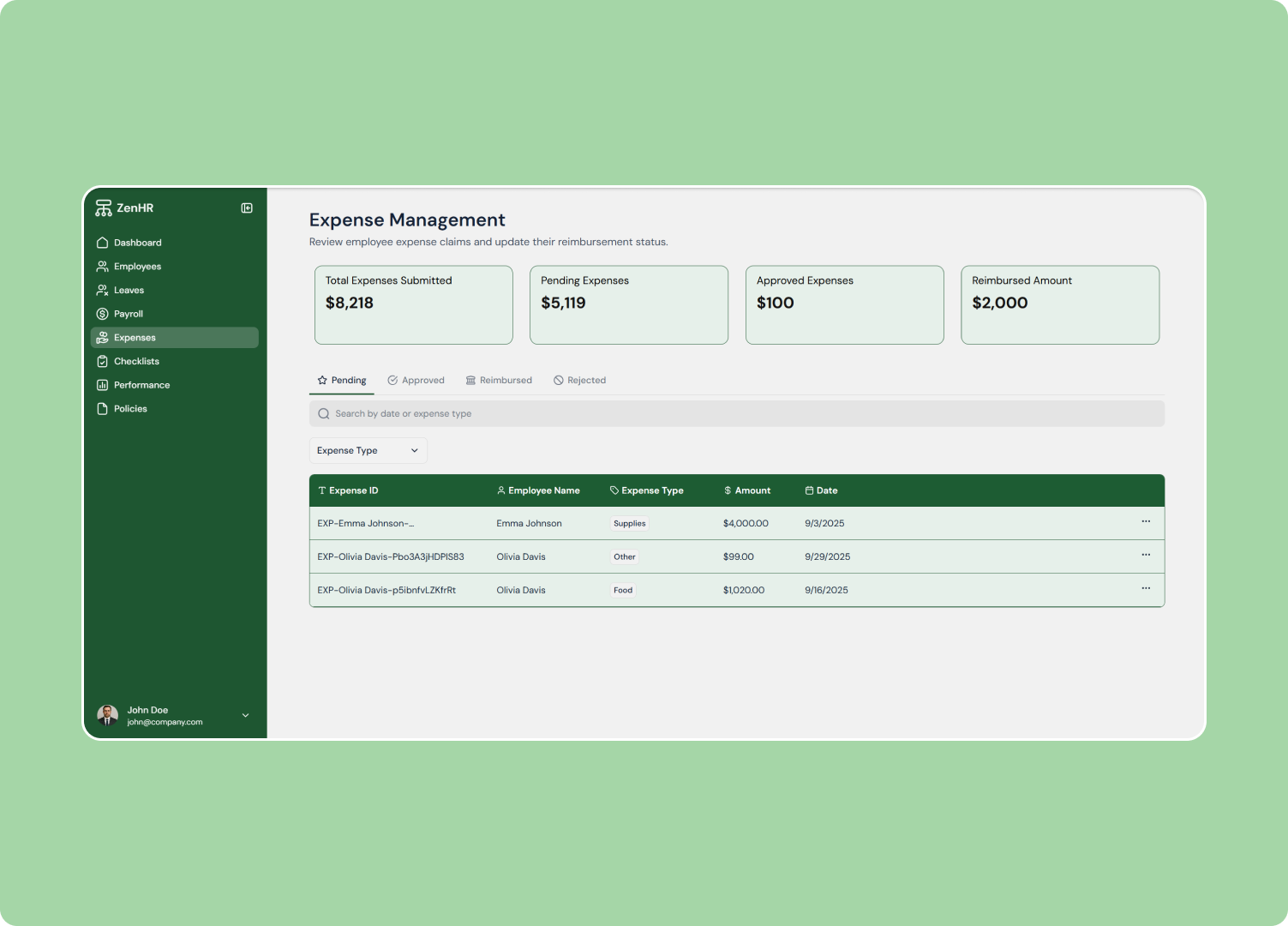Click the Total Expenses Submitted card

tap(414, 305)
